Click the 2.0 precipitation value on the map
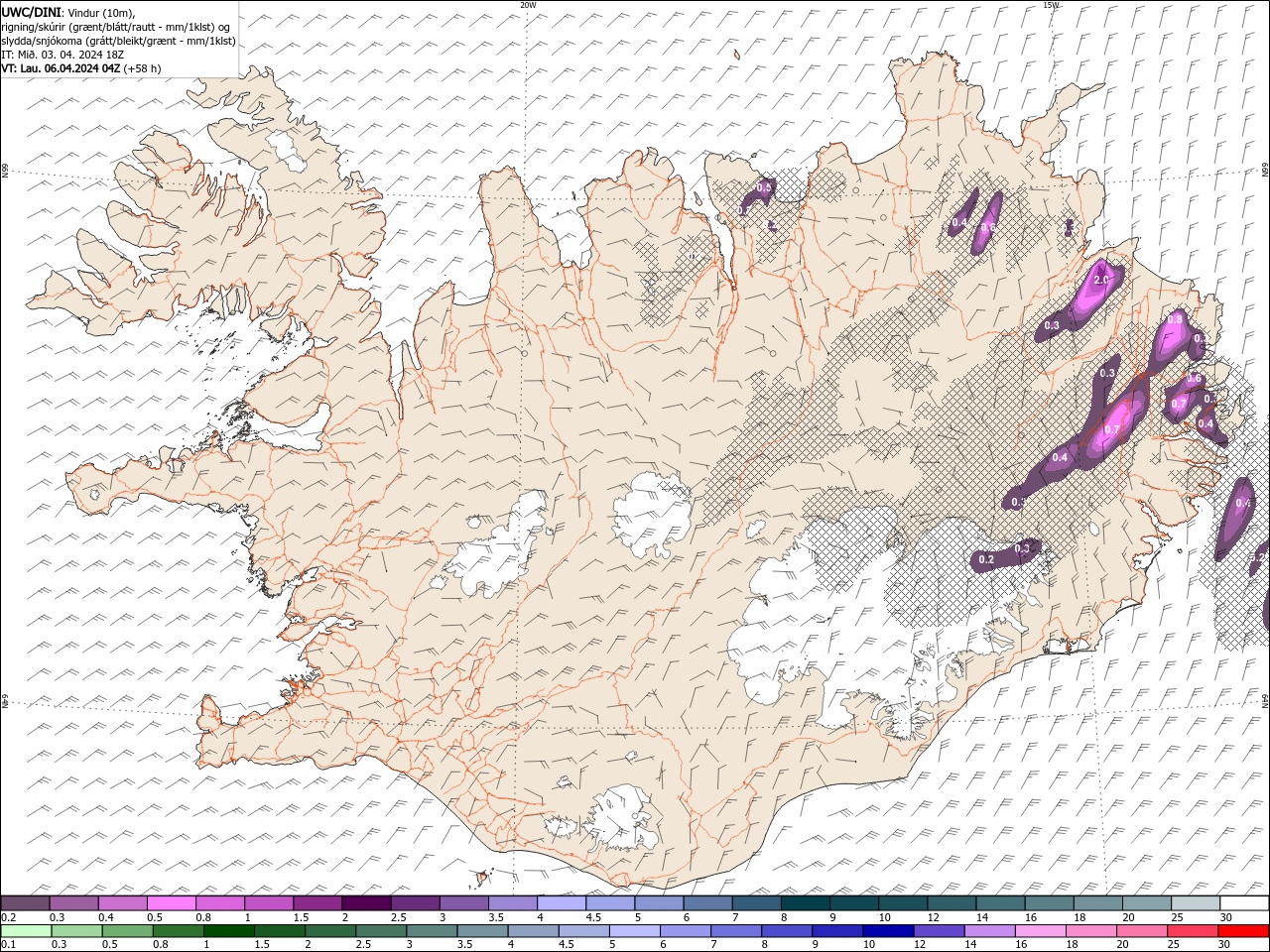This screenshot has width=1270, height=952. click(1101, 281)
